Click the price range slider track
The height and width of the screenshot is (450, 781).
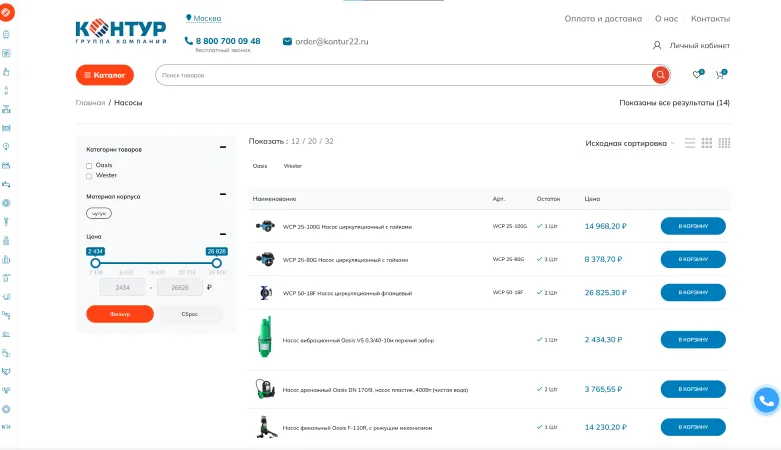click(x=156, y=263)
